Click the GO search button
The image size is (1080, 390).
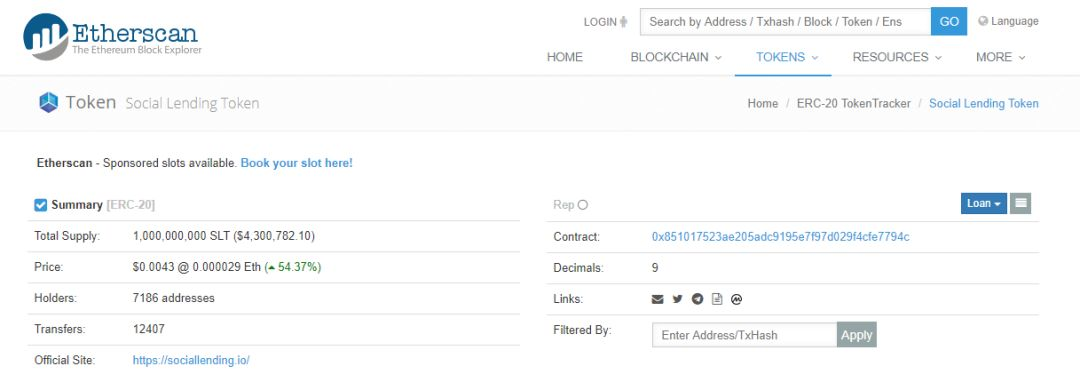[x=949, y=21]
